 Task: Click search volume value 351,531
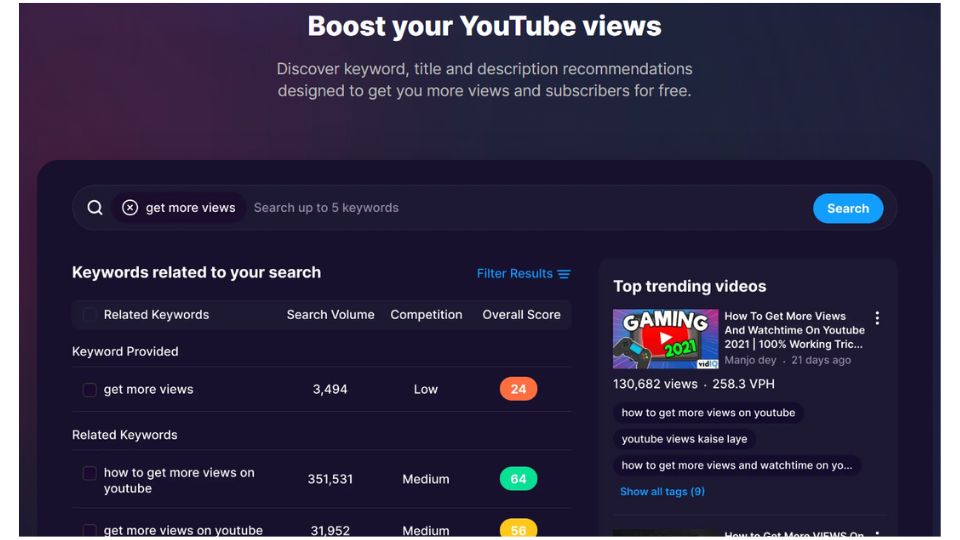click(330, 479)
